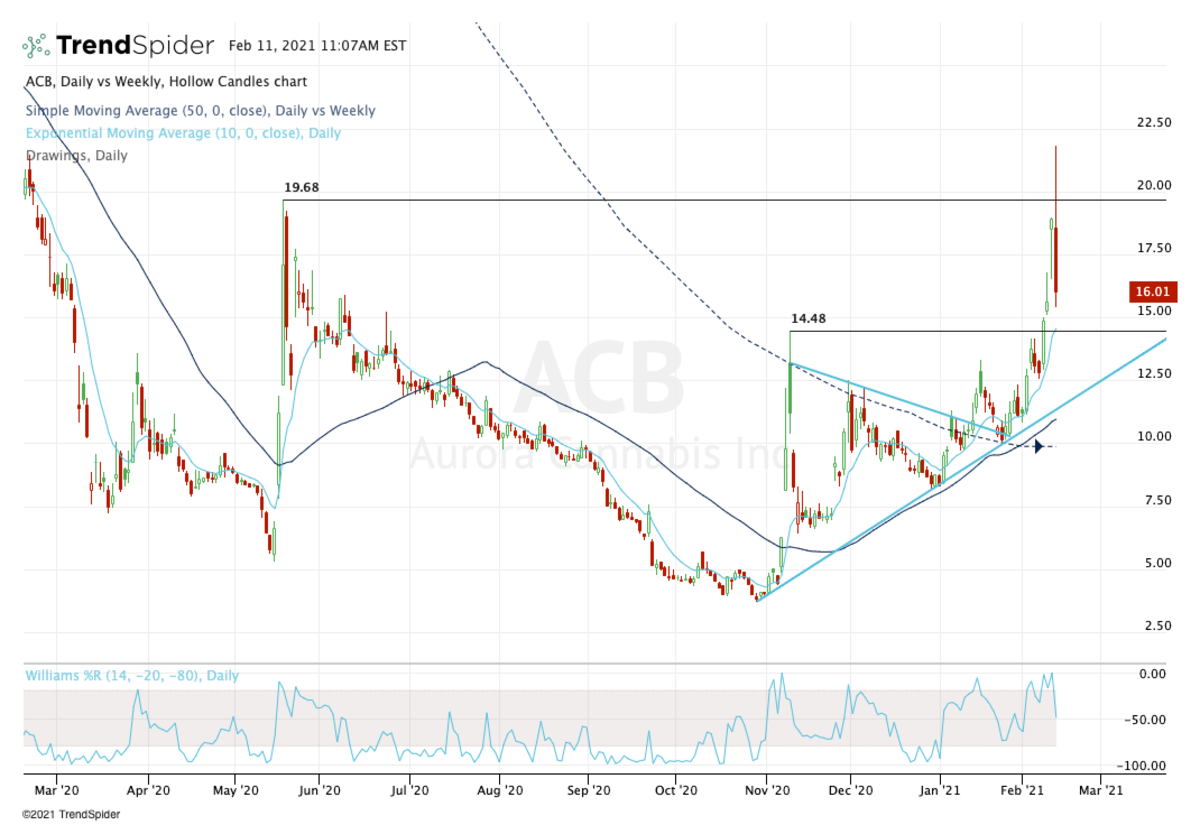
Task: Click the Jun '20 date axis label
Action: pos(318,789)
